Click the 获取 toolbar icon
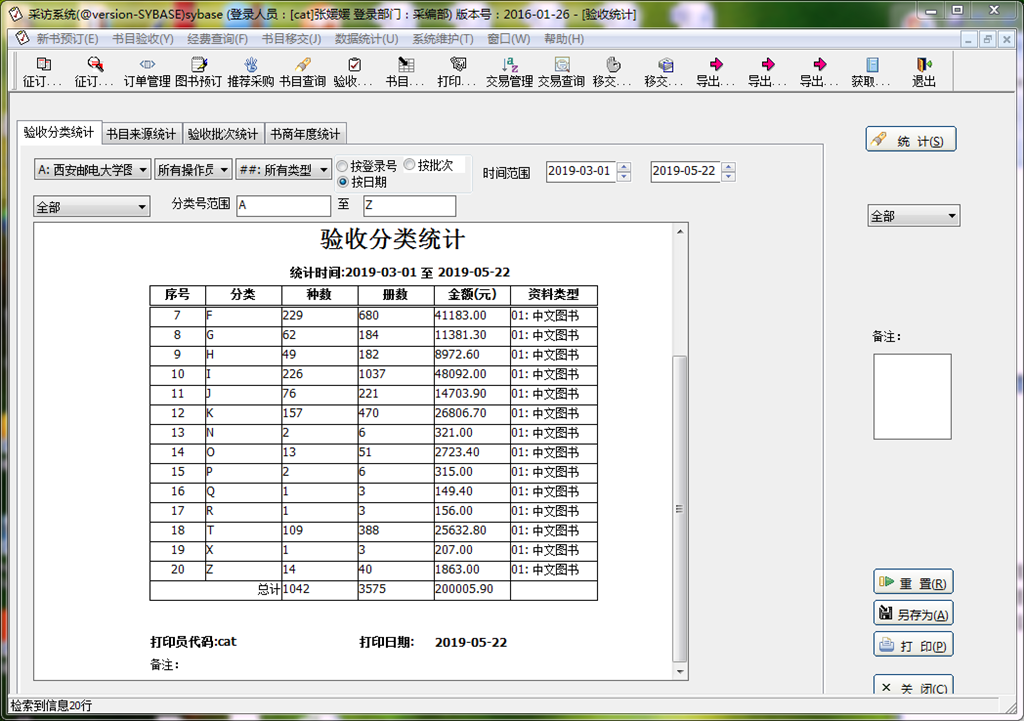Image resolution: width=1024 pixels, height=721 pixels. click(871, 72)
